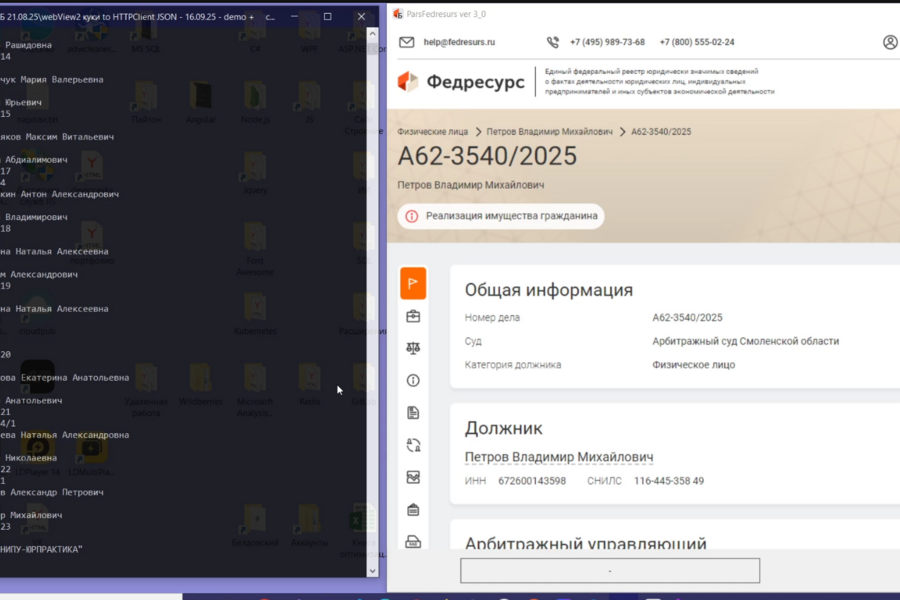Open the picture chart sidebar icon
The height and width of the screenshot is (600, 900).
coord(413,477)
